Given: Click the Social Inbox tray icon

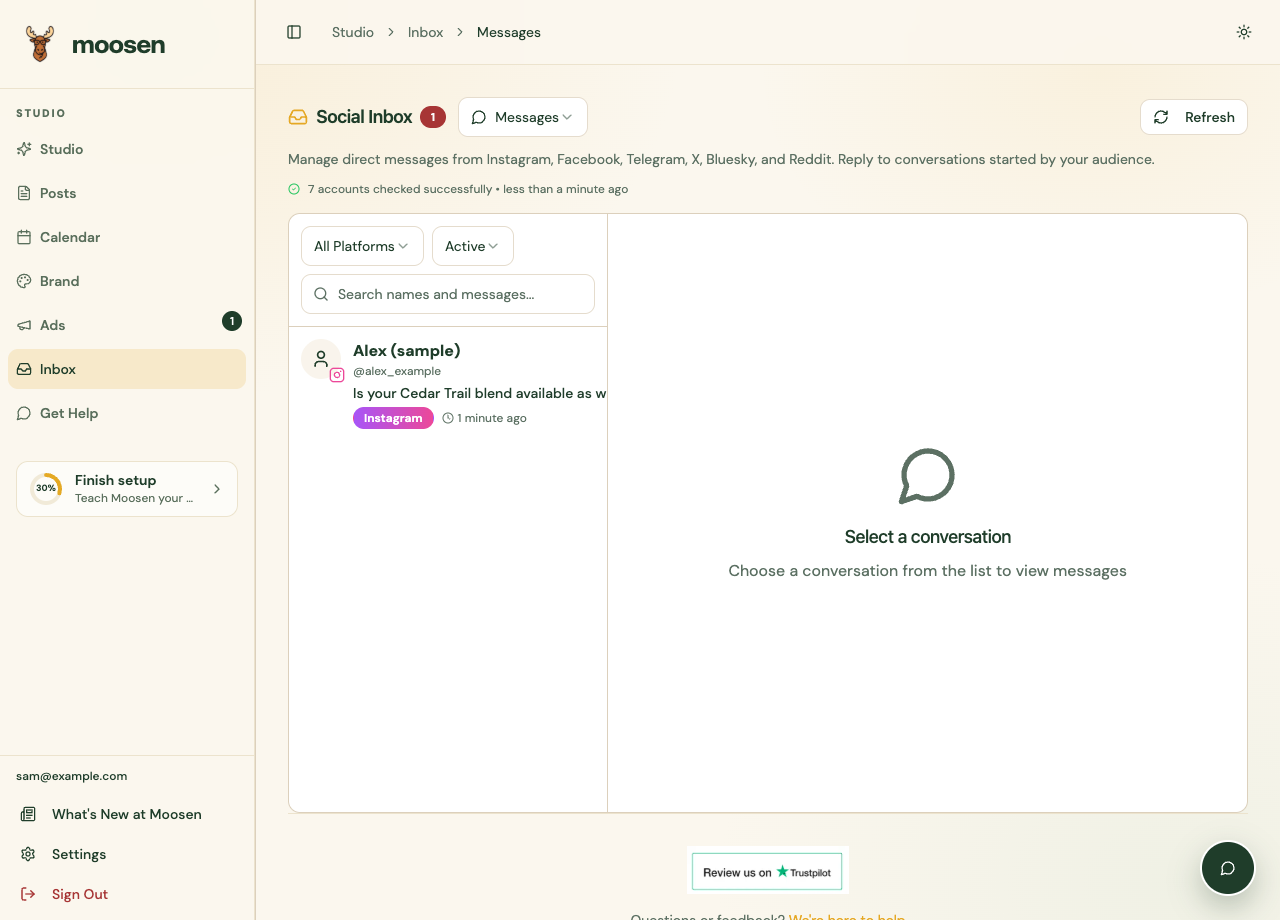Looking at the screenshot, I should point(298,117).
